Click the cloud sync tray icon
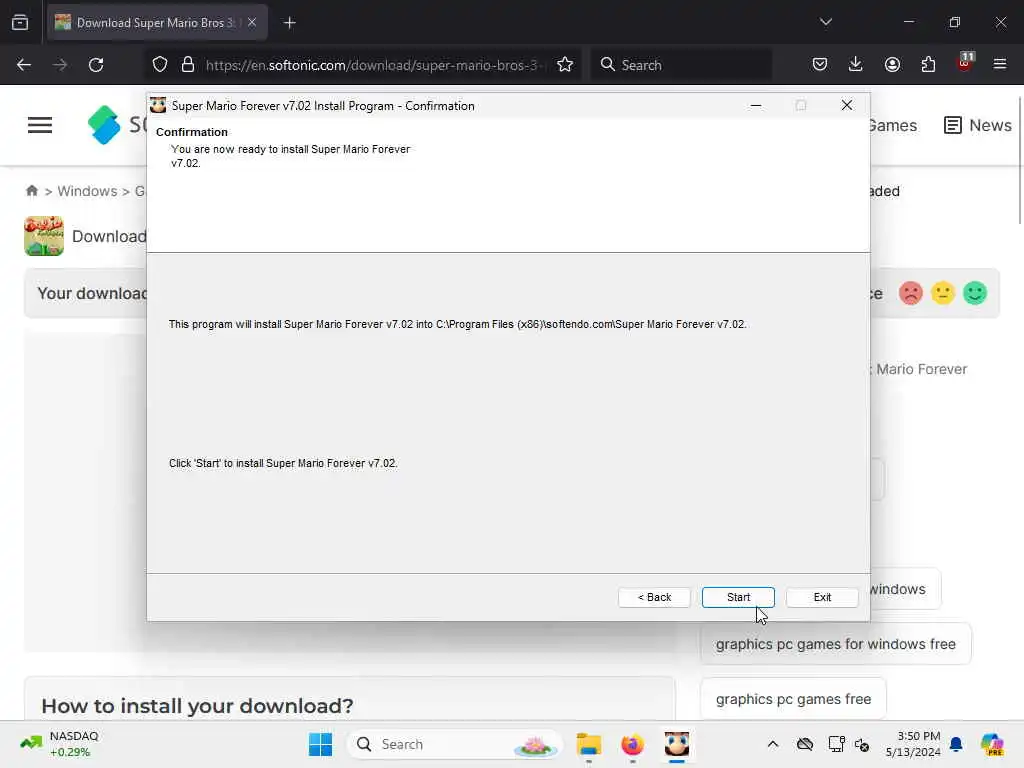The height and width of the screenshot is (768, 1024). pos(805,744)
